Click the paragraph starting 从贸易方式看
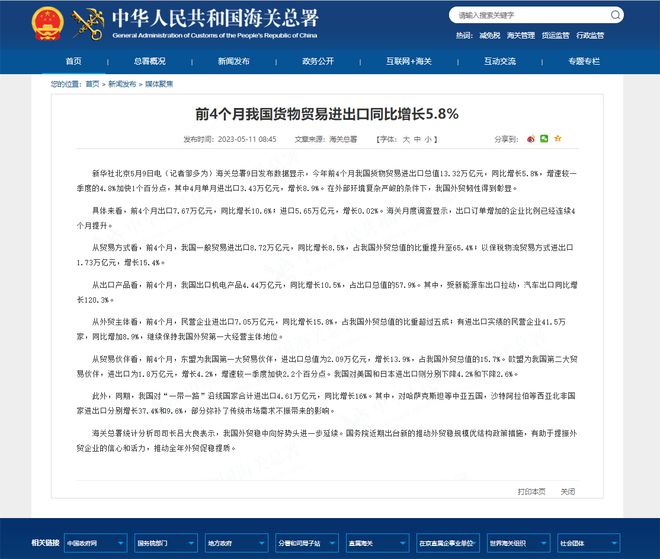 point(327,255)
